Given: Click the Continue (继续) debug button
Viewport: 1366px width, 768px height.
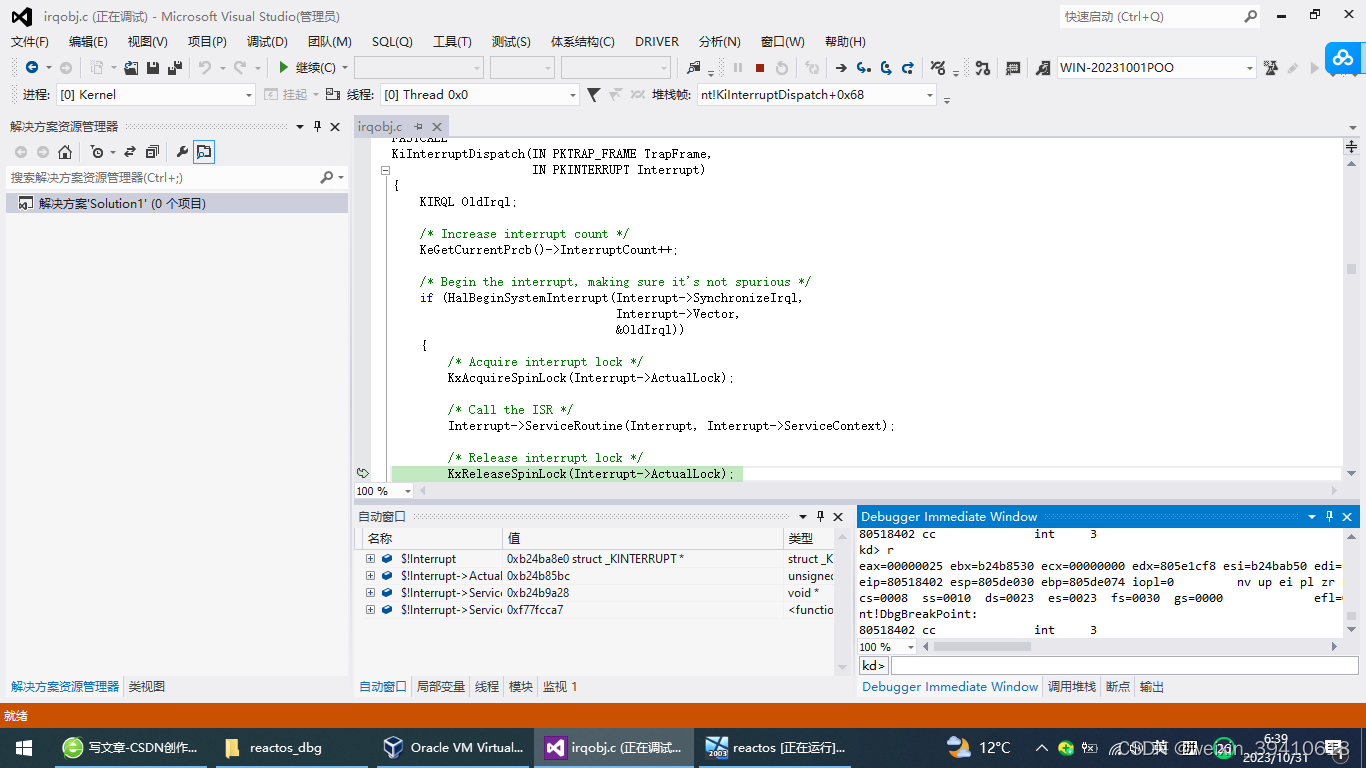Looking at the screenshot, I should pyautogui.click(x=307, y=67).
